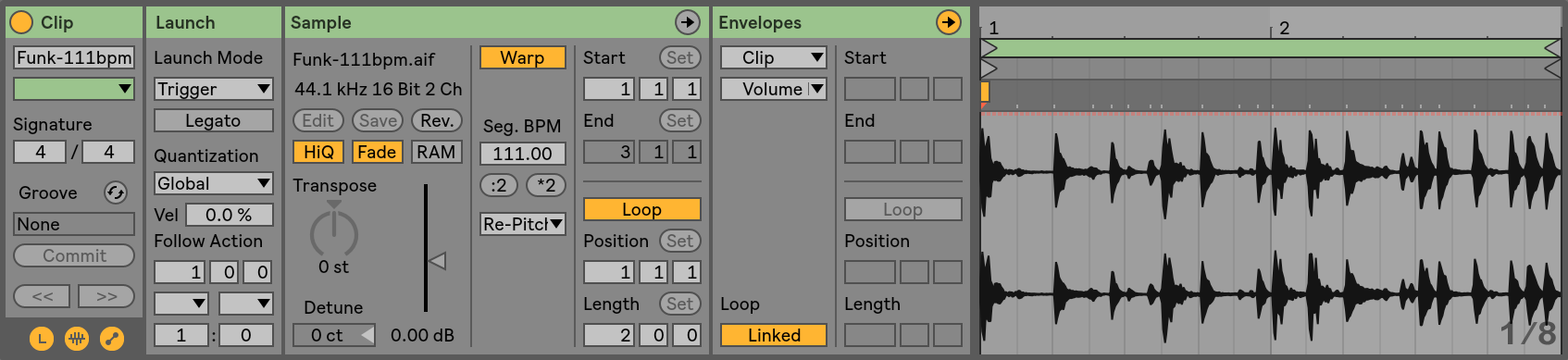Click Groove hot-swap circular icon
The height and width of the screenshot is (360, 1568).
115,192
